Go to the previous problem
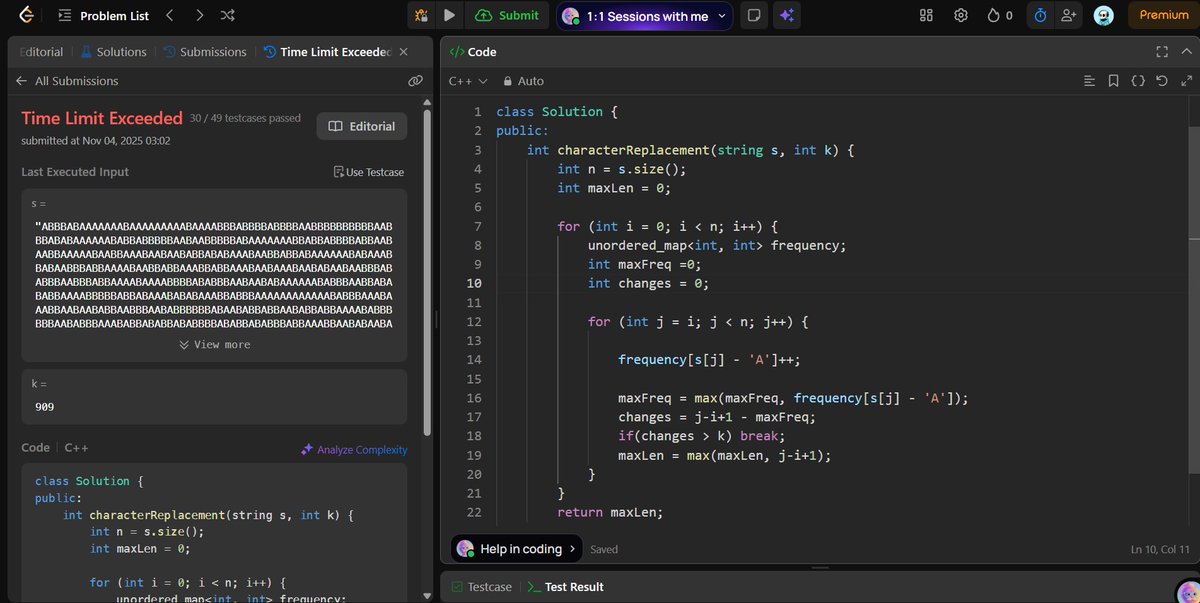1200x603 pixels. click(169, 15)
